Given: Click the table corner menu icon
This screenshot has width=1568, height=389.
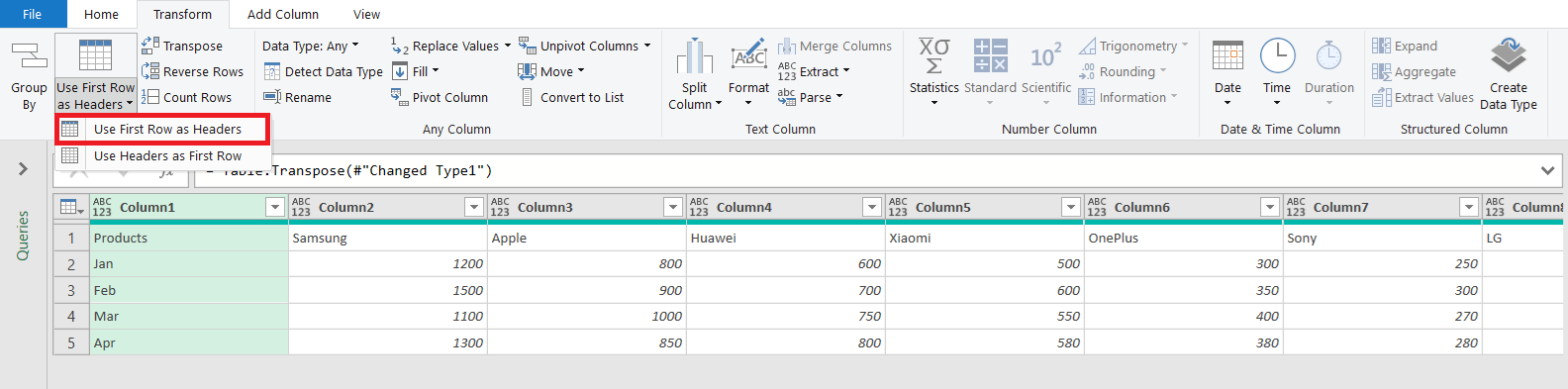Looking at the screenshot, I should 71,207.
